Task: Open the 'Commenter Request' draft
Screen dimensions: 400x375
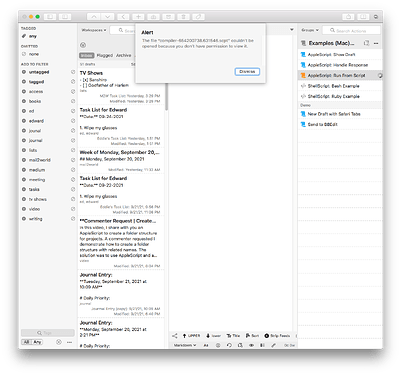Action: point(121,243)
